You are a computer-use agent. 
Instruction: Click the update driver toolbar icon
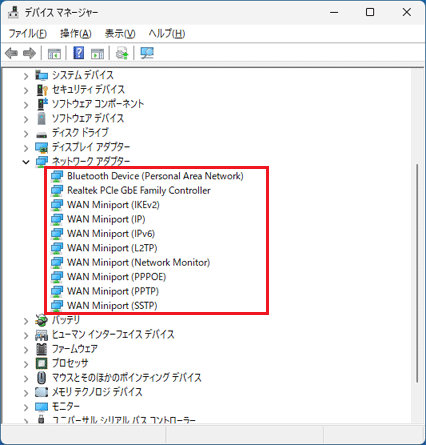(122, 53)
